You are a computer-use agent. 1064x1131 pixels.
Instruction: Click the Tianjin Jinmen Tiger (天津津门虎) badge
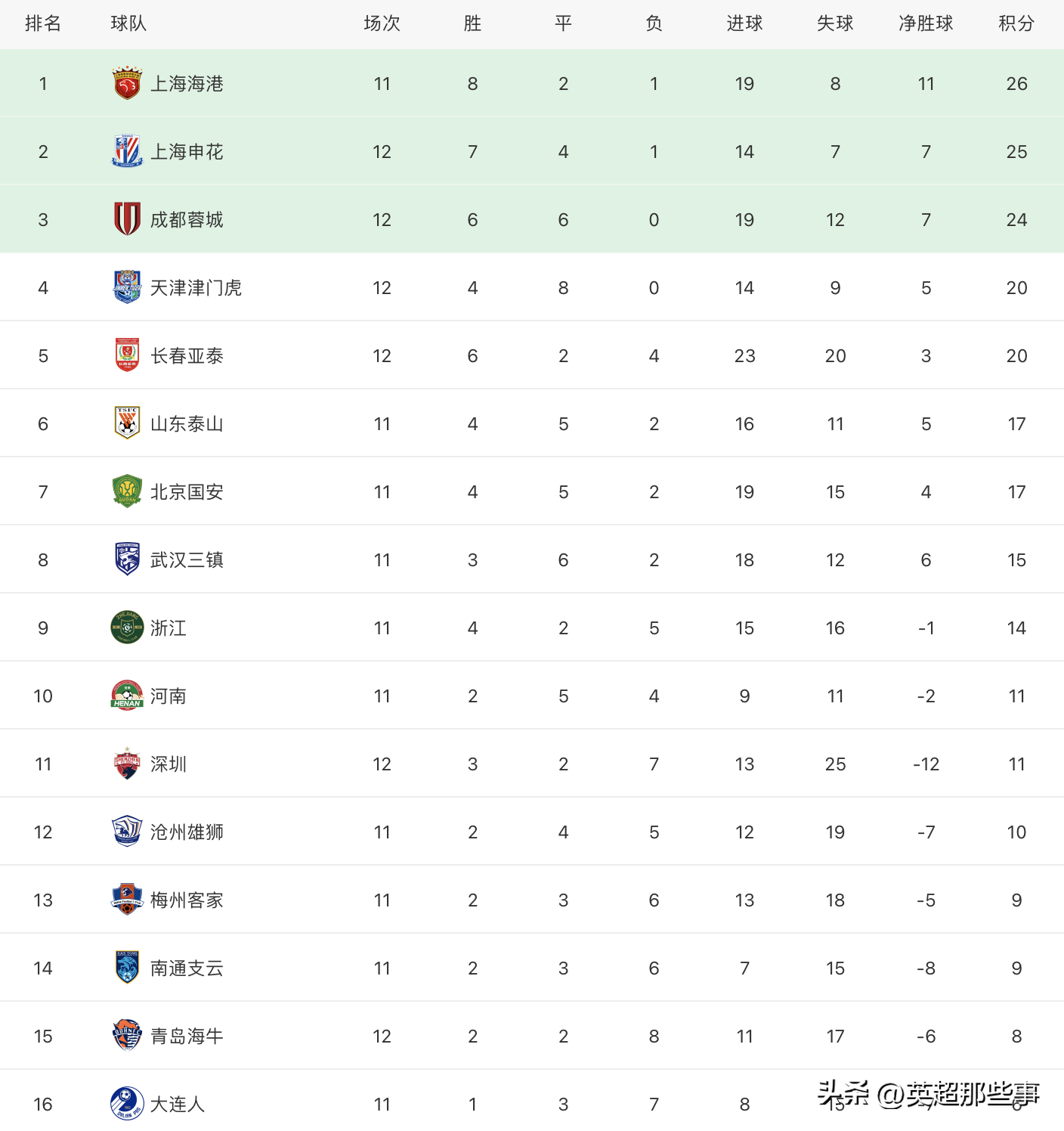pyautogui.click(x=127, y=287)
